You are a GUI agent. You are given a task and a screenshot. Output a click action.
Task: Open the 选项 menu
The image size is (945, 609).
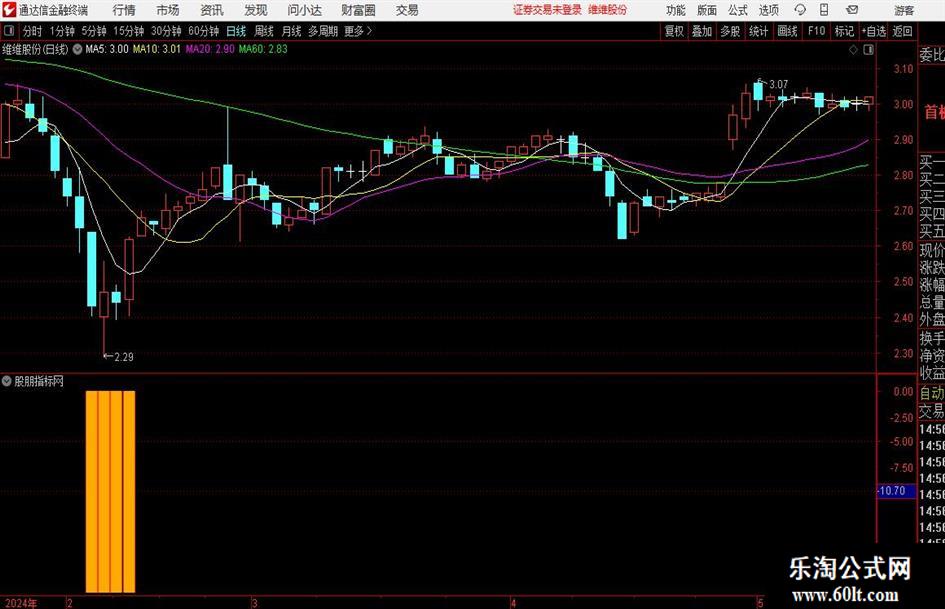[768, 10]
